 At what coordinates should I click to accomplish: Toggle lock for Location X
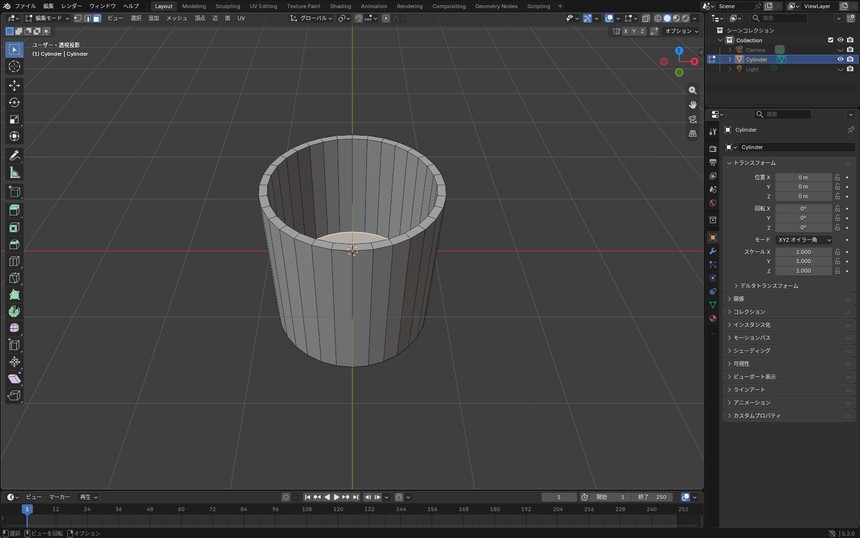point(838,177)
